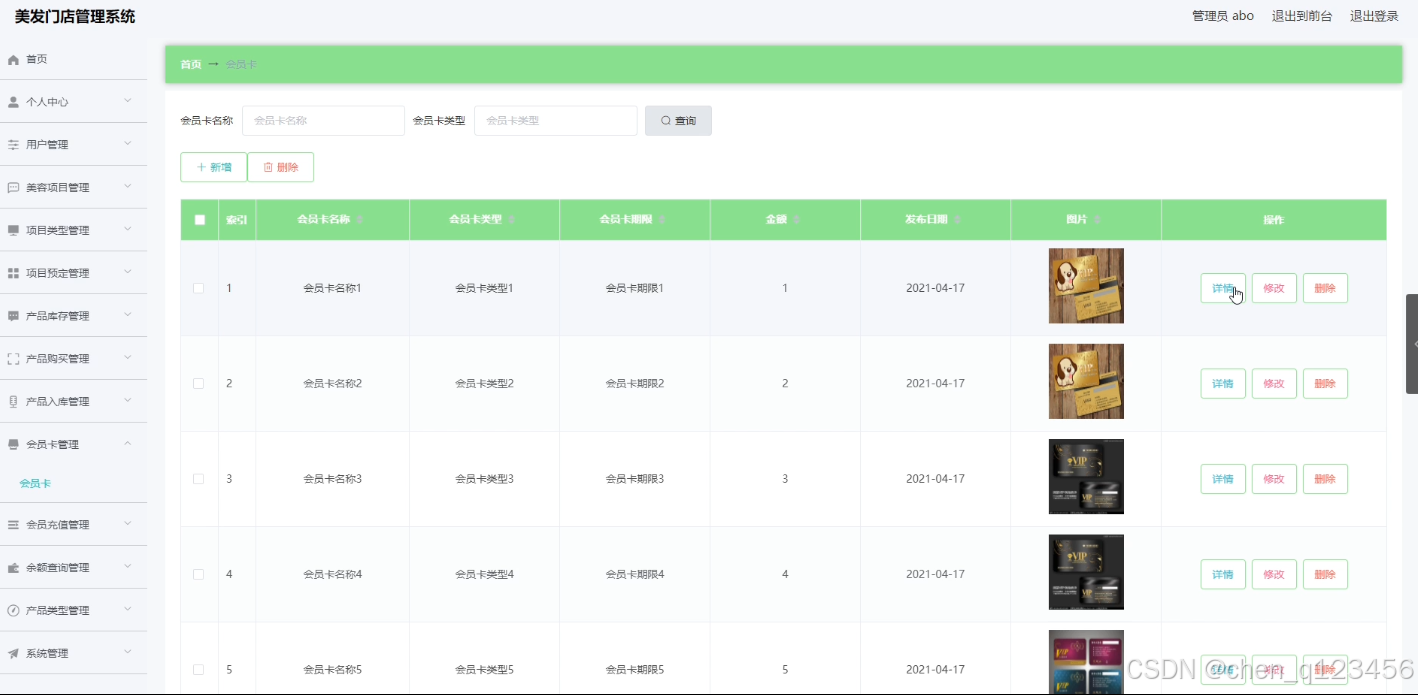Open 产品购买管理 in the sidebar
The width and height of the screenshot is (1418, 695).
tap(73, 359)
